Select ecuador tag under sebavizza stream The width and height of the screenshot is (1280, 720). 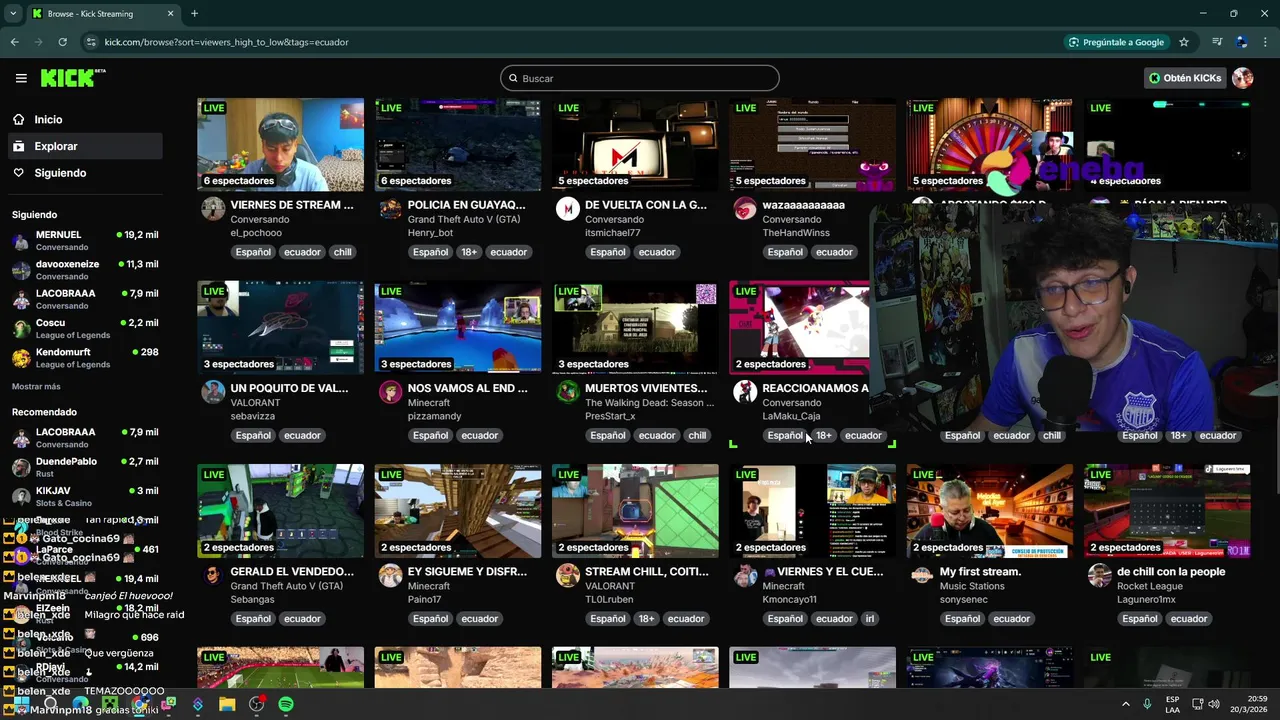coord(302,435)
